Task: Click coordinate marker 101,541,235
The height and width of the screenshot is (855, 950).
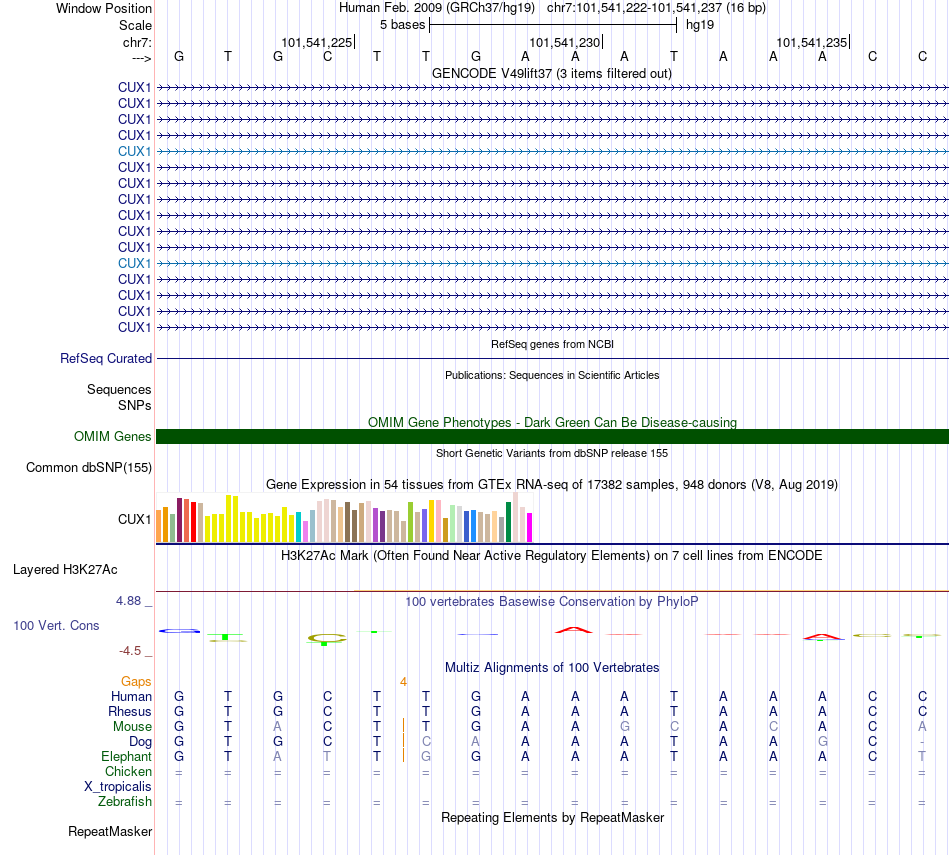Action: click(811, 42)
